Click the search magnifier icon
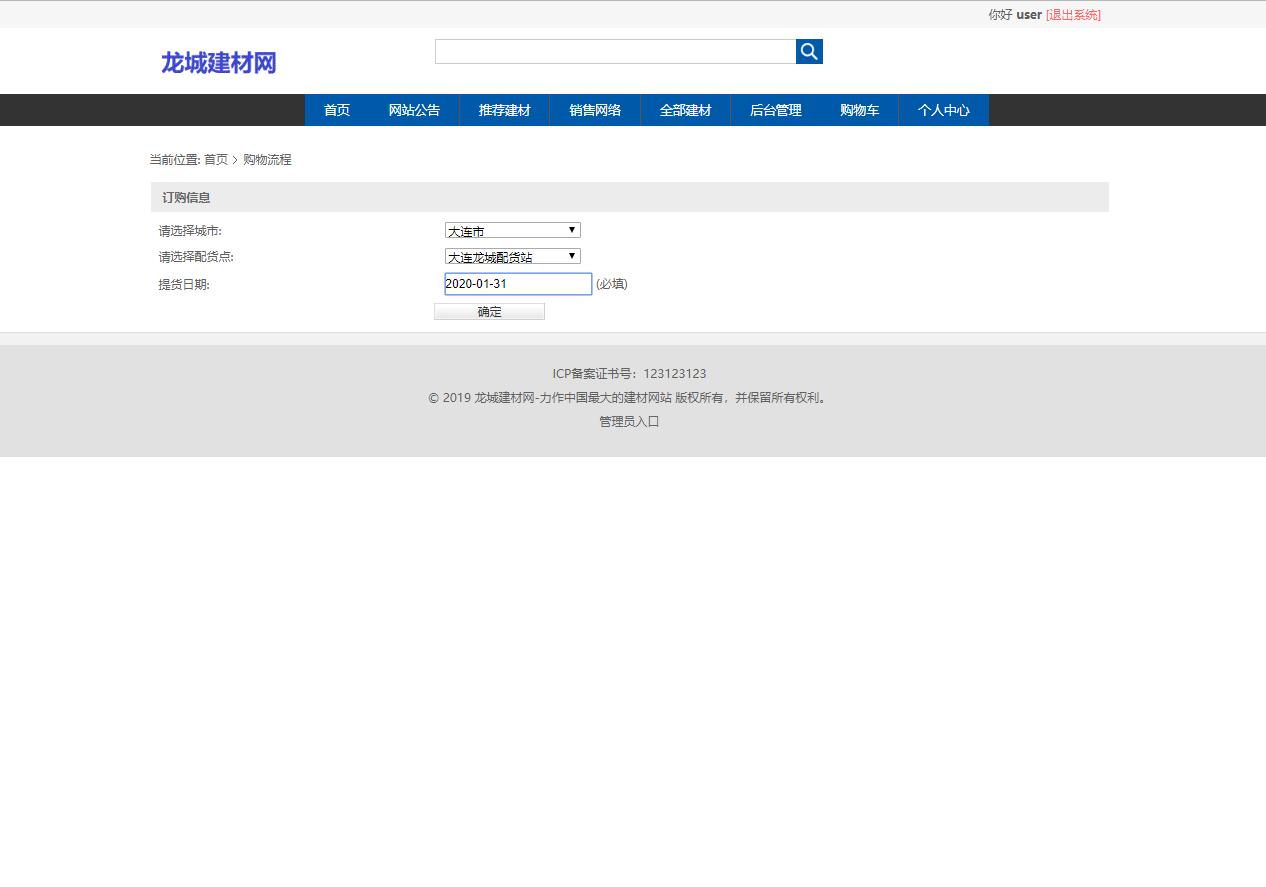 tap(808, 51)
